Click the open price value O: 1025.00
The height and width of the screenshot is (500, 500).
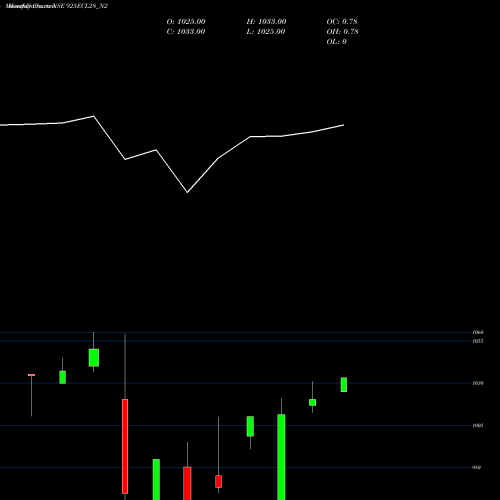tap(186, 22)
